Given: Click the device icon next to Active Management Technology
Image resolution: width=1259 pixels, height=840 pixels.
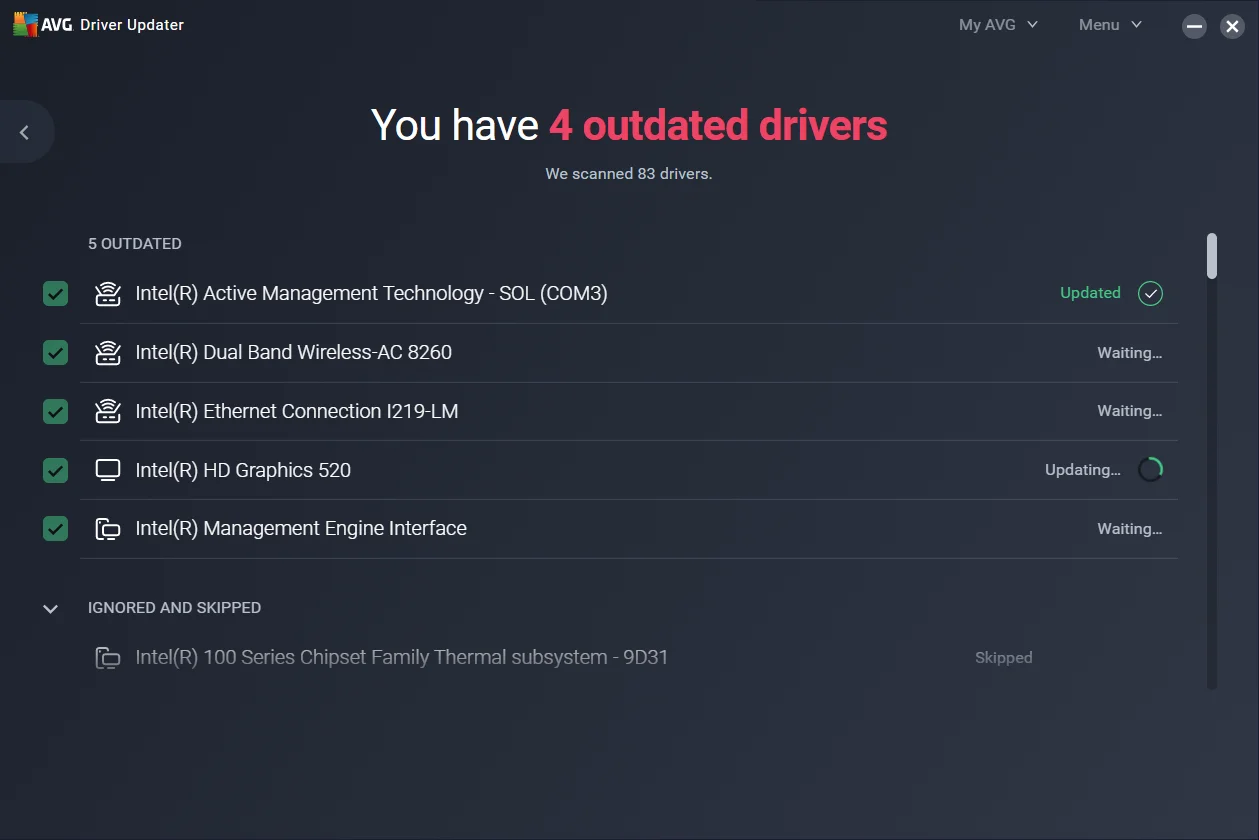Looking at the screenshot, I should coord(107,293).
